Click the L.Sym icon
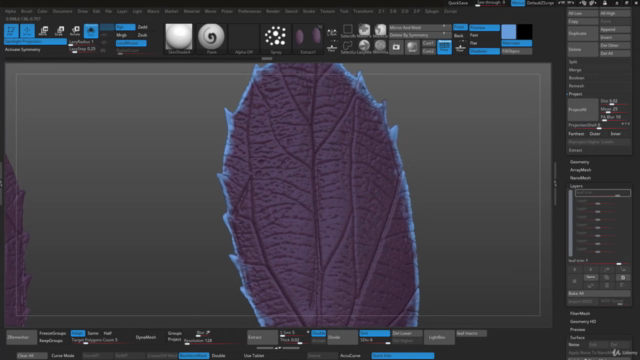Image resolution: width=640 pixels, height=360 pixels. click(332, 32)
